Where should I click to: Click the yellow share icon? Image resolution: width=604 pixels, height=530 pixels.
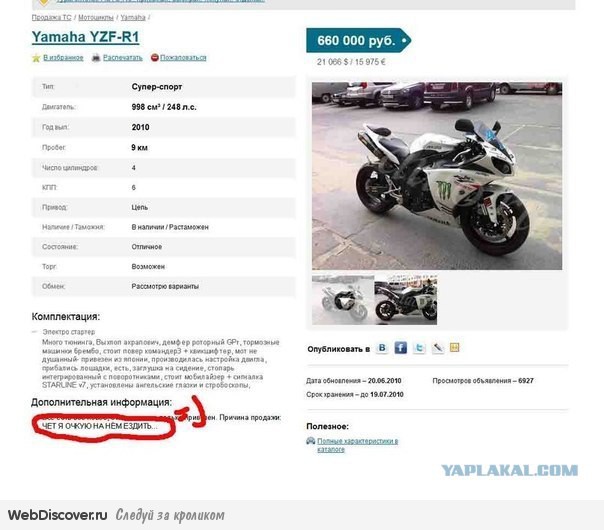(x=455, y=347)
